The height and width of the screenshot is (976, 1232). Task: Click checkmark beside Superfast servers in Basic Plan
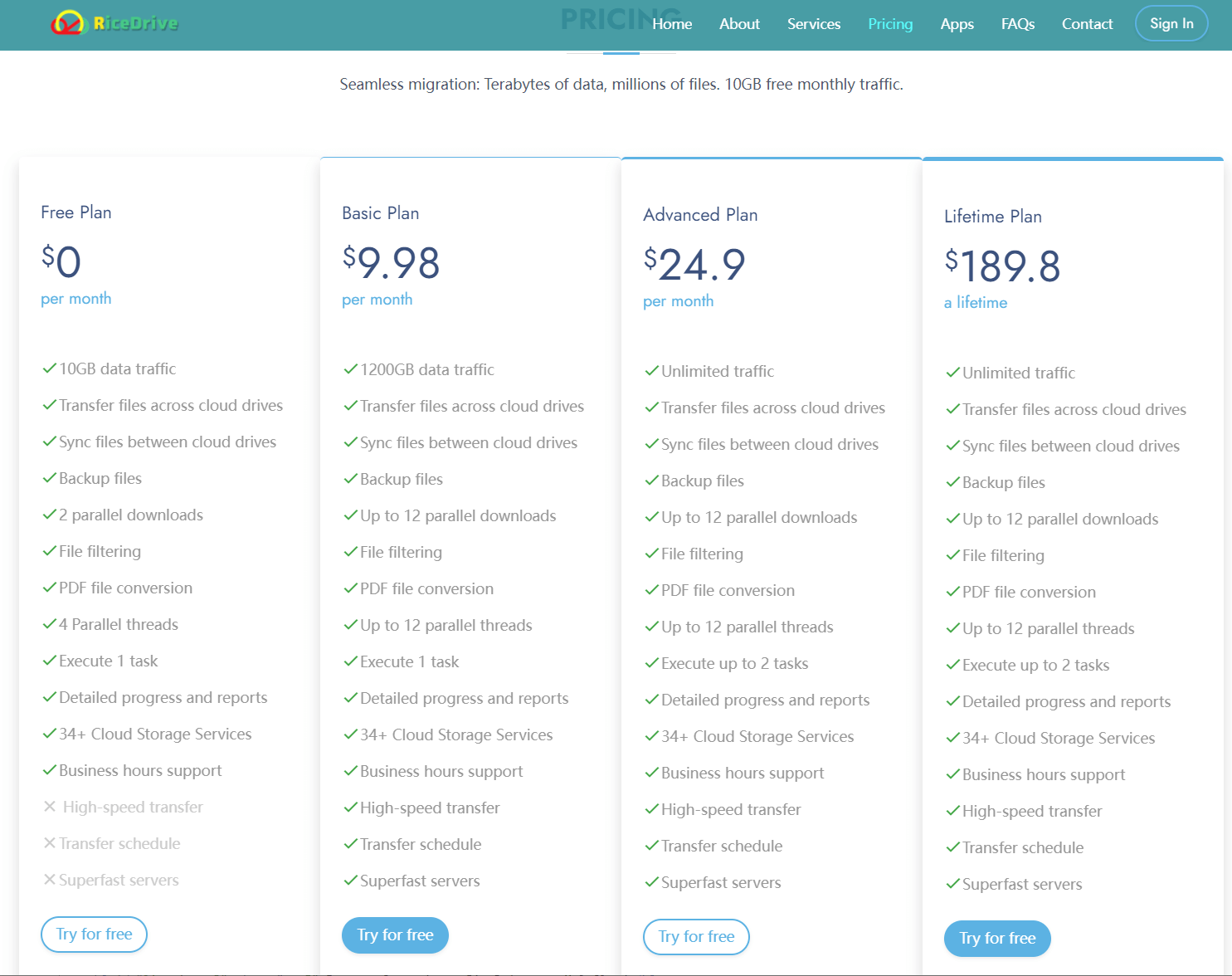tap(351, 881)
